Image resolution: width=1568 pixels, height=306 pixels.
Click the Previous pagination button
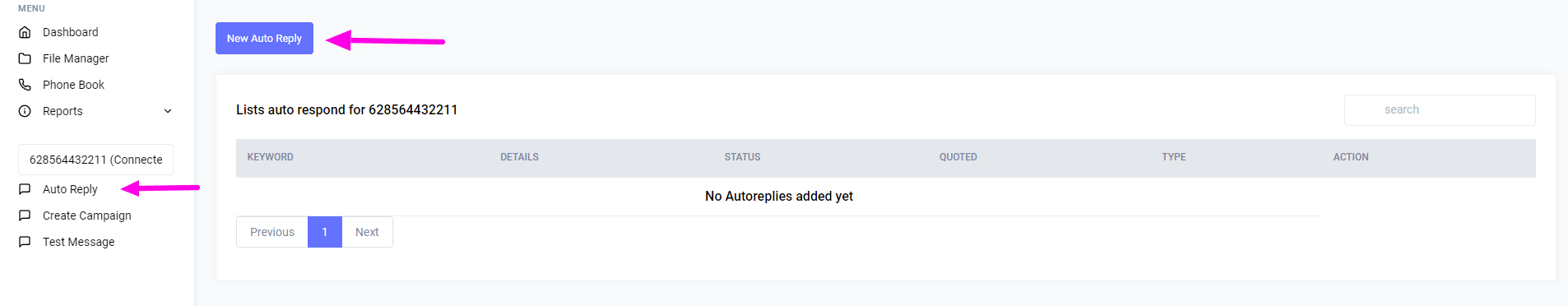pyautogui.click(x=272, y=232)
